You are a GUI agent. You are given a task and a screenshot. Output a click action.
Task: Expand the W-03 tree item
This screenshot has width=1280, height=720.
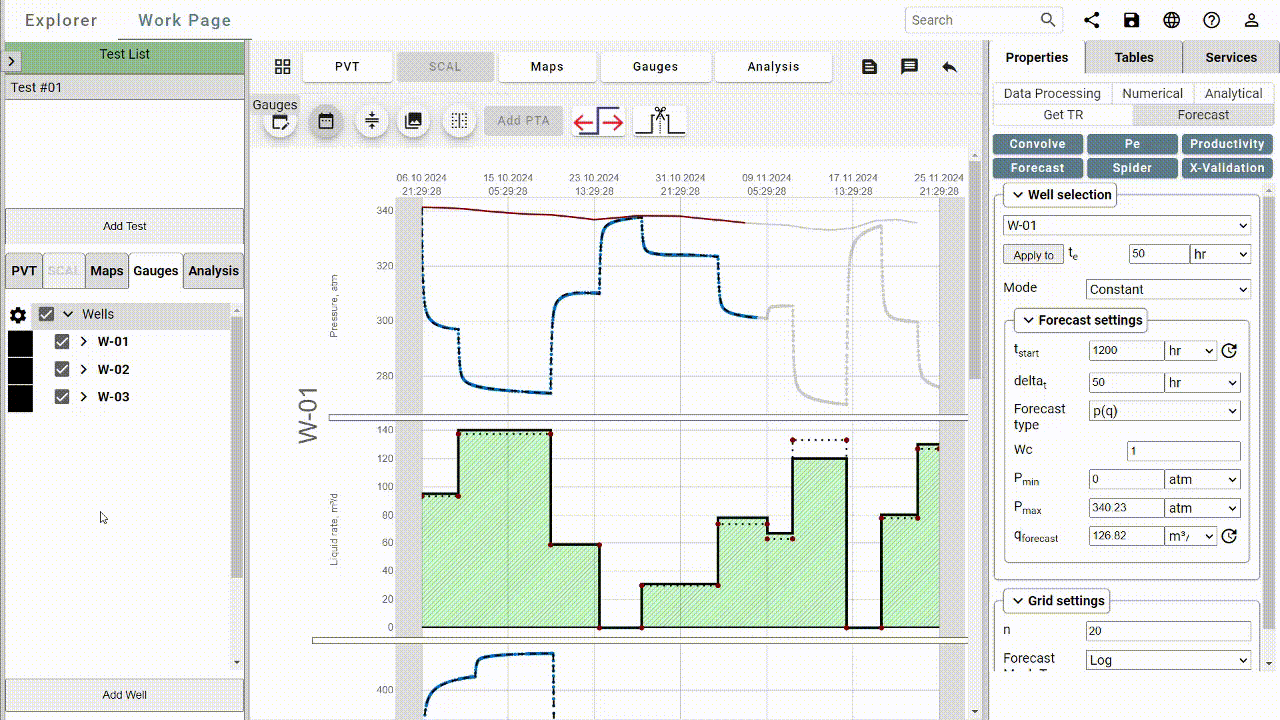(84, 396)
